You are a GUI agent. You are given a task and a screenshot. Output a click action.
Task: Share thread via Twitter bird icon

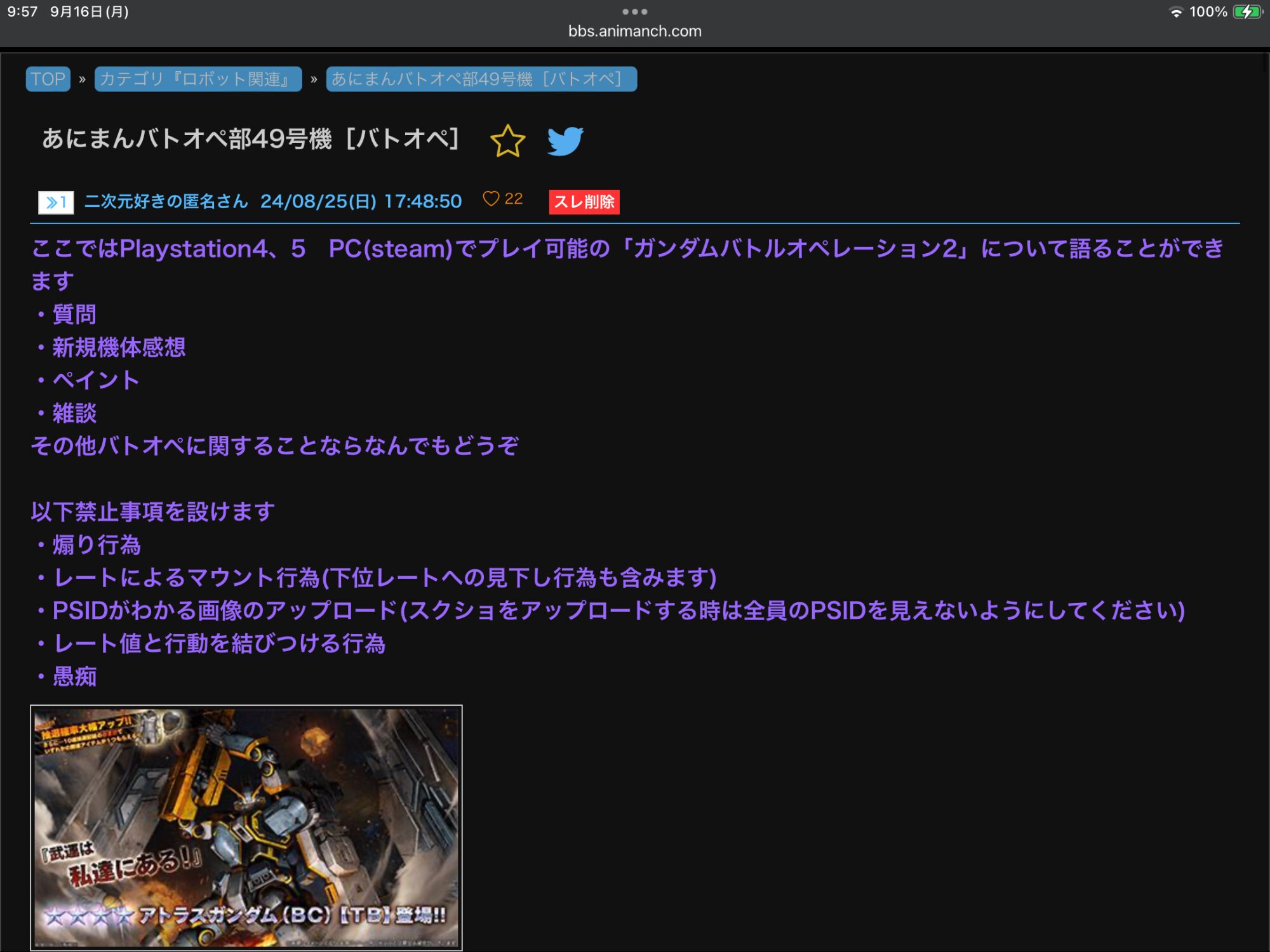click(x=565, y=141)
